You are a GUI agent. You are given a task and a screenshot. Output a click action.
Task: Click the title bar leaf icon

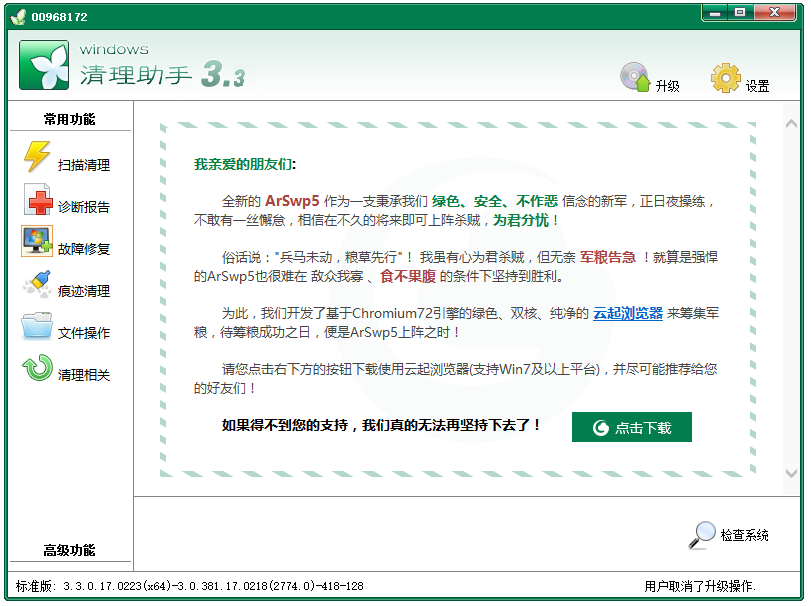[18, 17]
